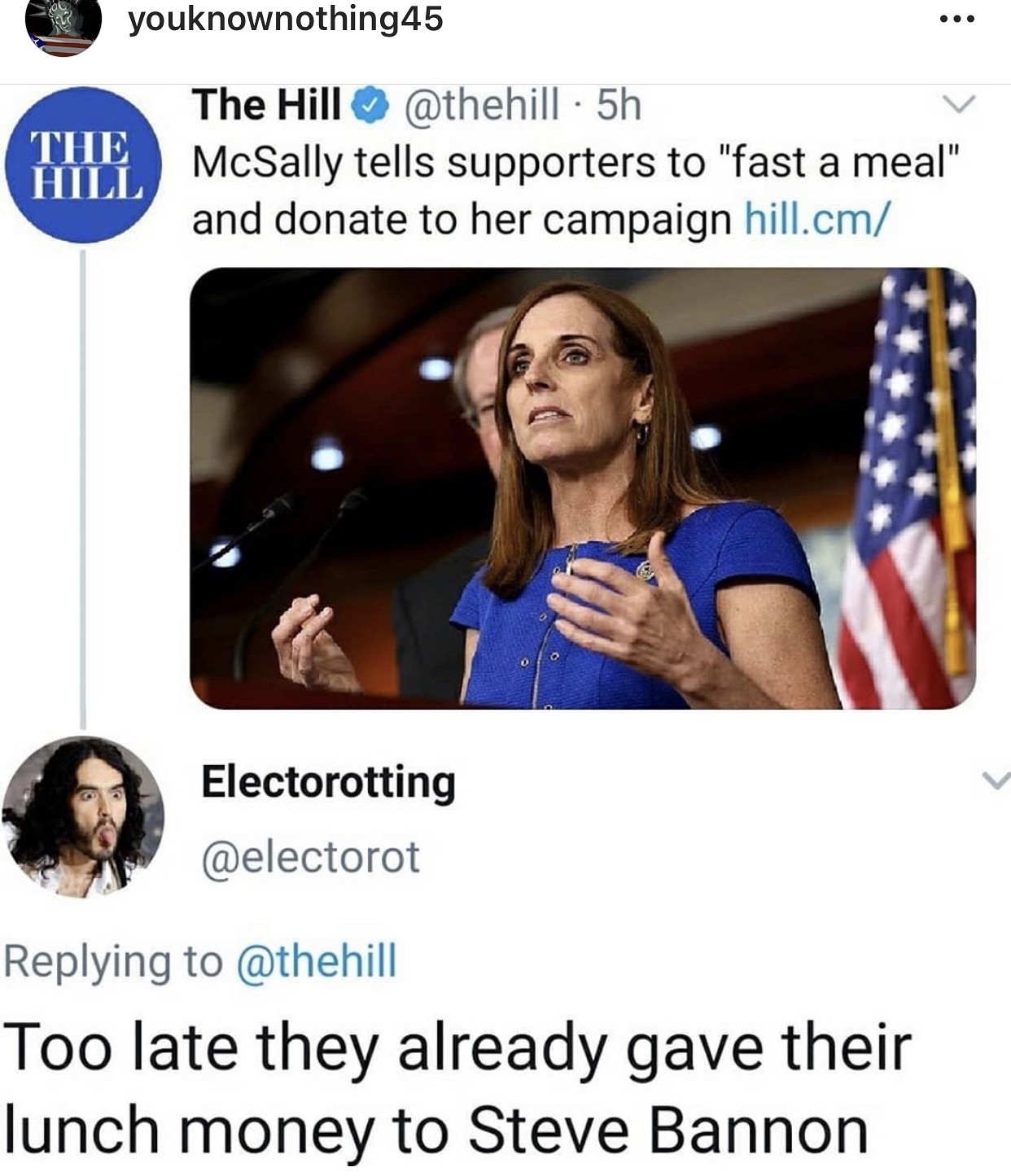Click @thehill in Replying to line
This screenshot has width=1011, height=1176.
[316, 961]
